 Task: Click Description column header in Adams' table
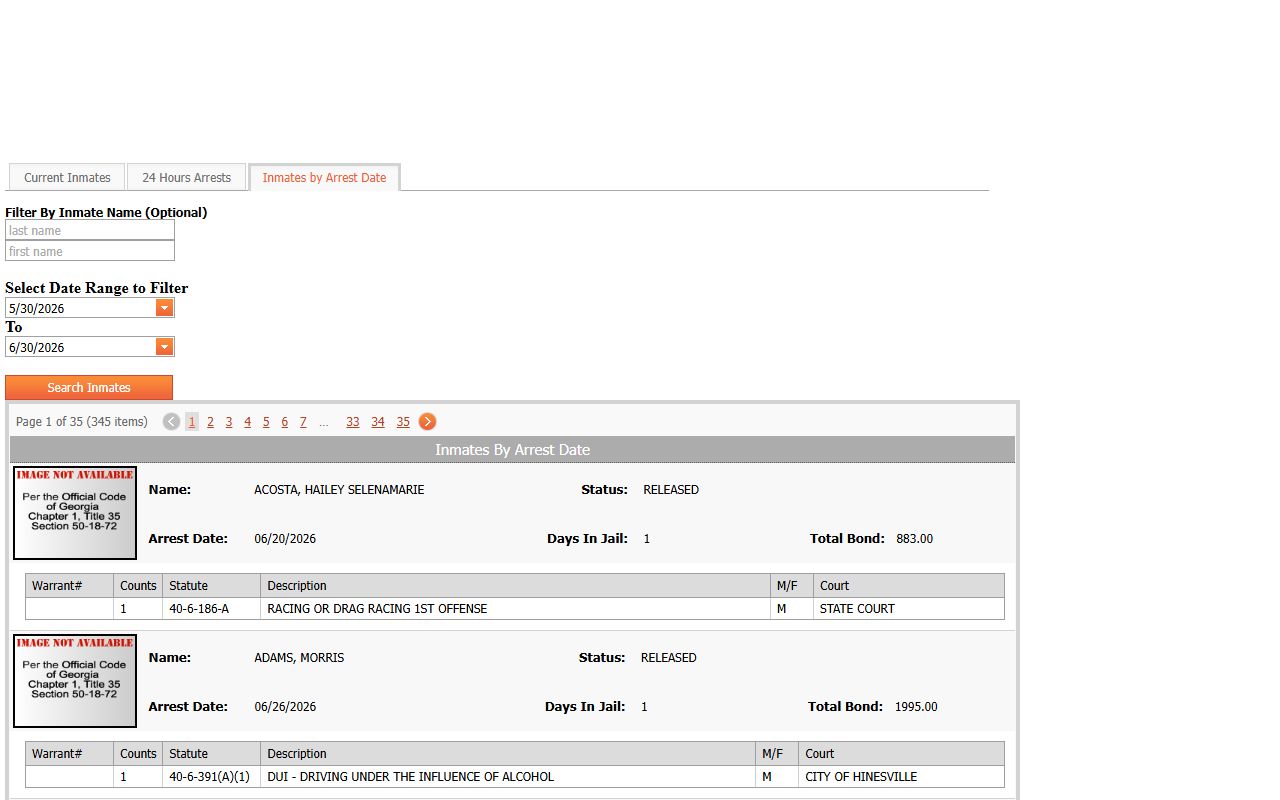(508, 753)
